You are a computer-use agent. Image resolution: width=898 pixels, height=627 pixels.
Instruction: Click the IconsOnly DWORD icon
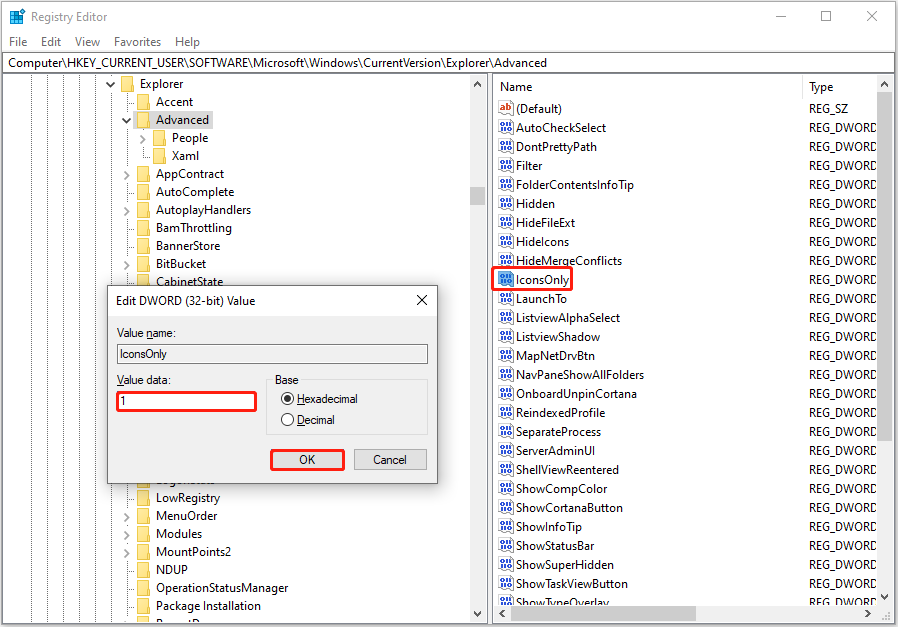point(507,279)
